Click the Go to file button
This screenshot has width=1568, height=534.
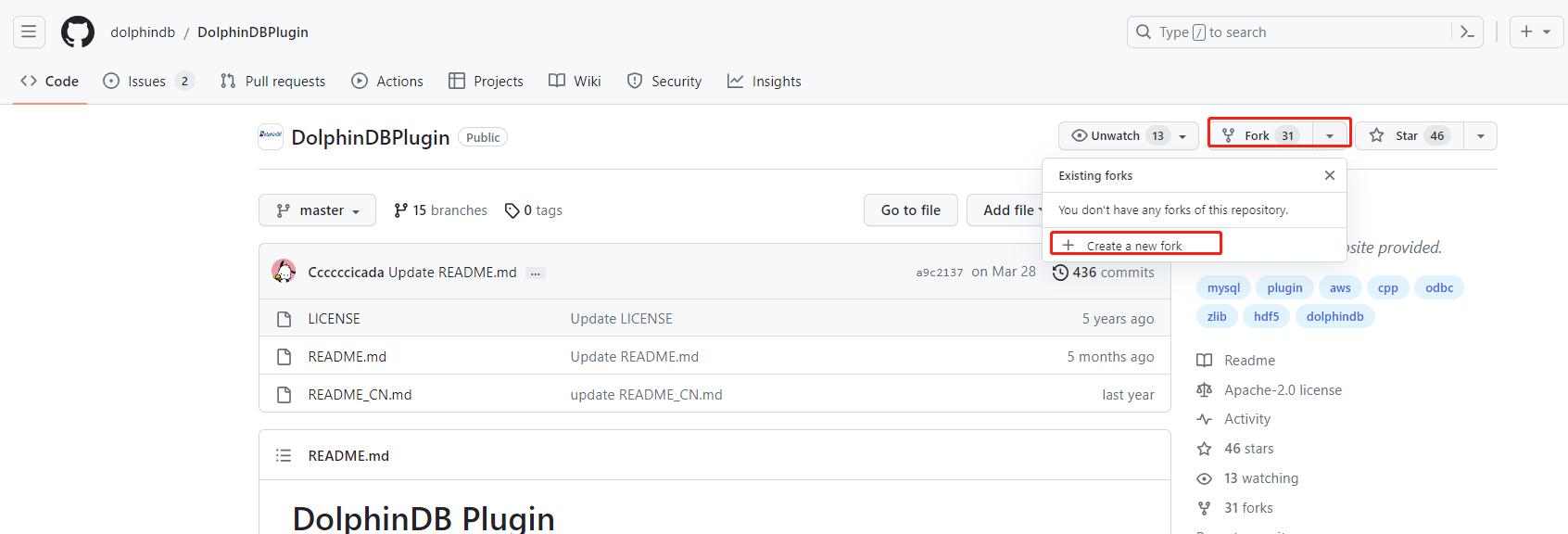(x=910, y=210)
